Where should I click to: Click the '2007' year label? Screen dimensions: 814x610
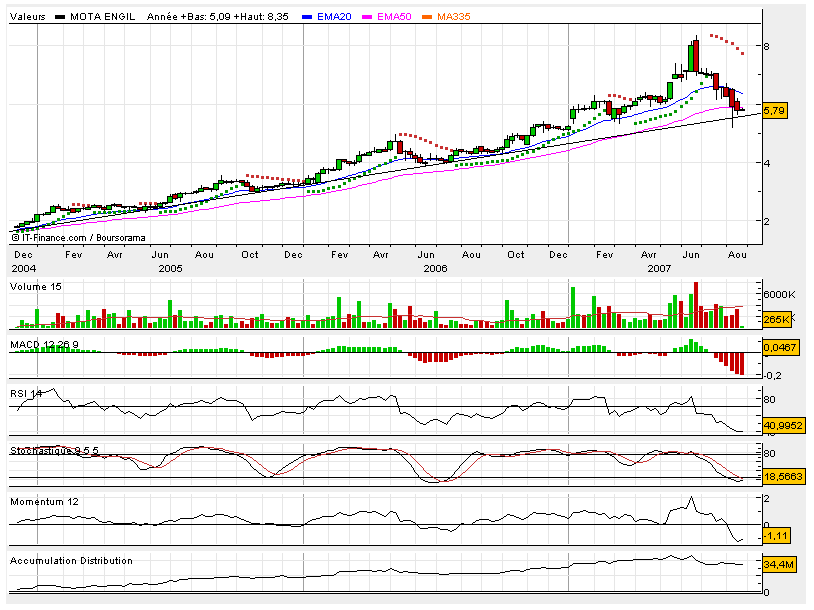point(659,268)
